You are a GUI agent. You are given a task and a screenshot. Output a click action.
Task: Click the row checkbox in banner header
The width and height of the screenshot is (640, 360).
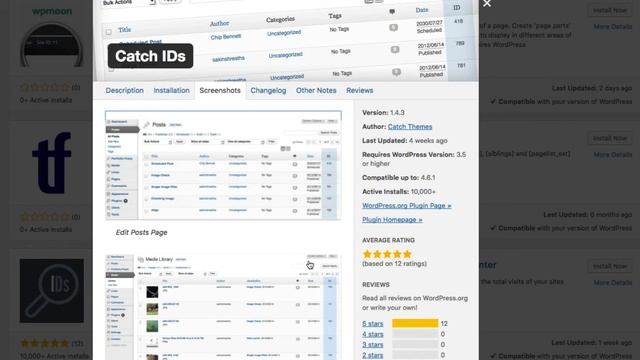(109, 32)
